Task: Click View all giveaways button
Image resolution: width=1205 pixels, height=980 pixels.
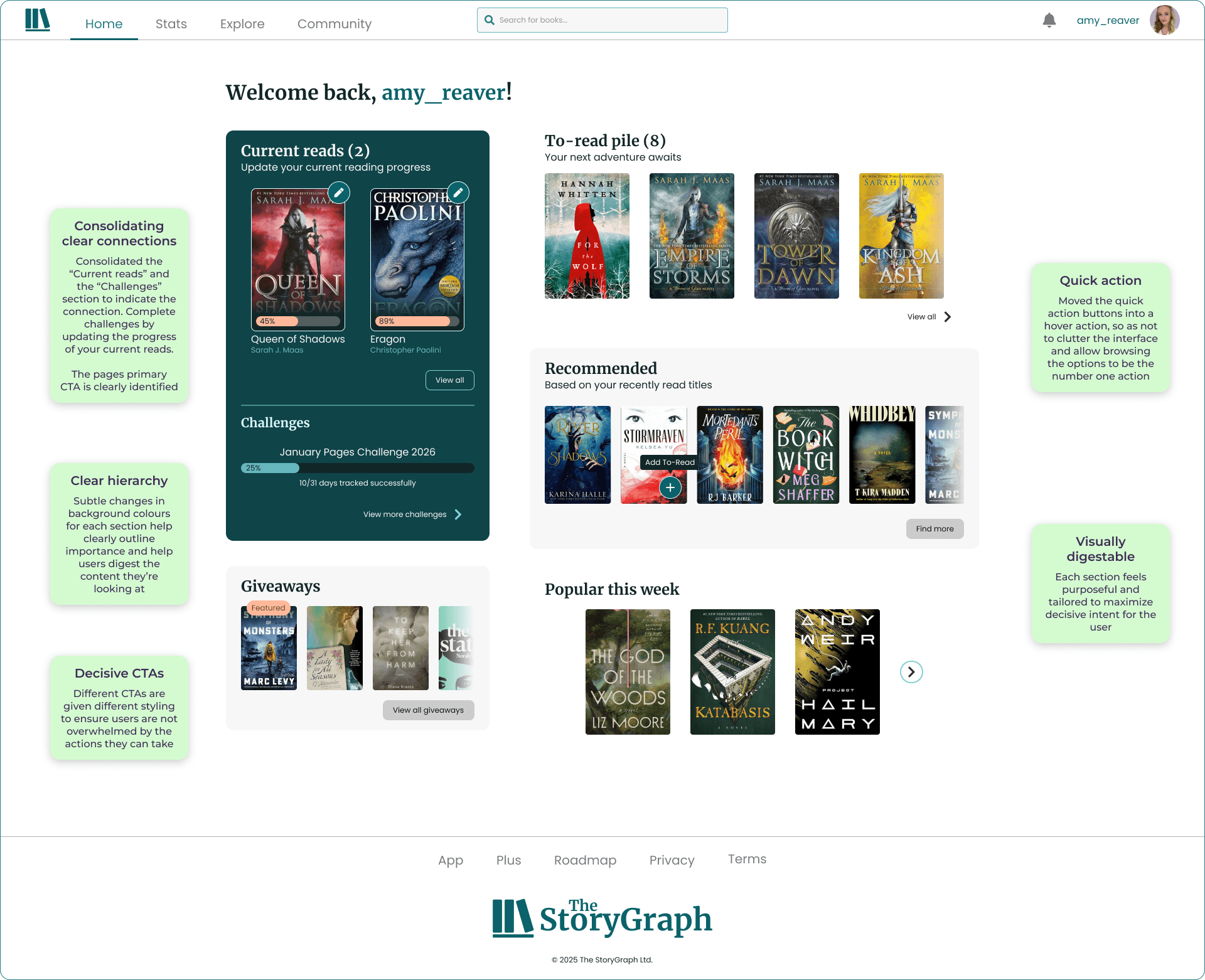Action: [x=428, y=710]
